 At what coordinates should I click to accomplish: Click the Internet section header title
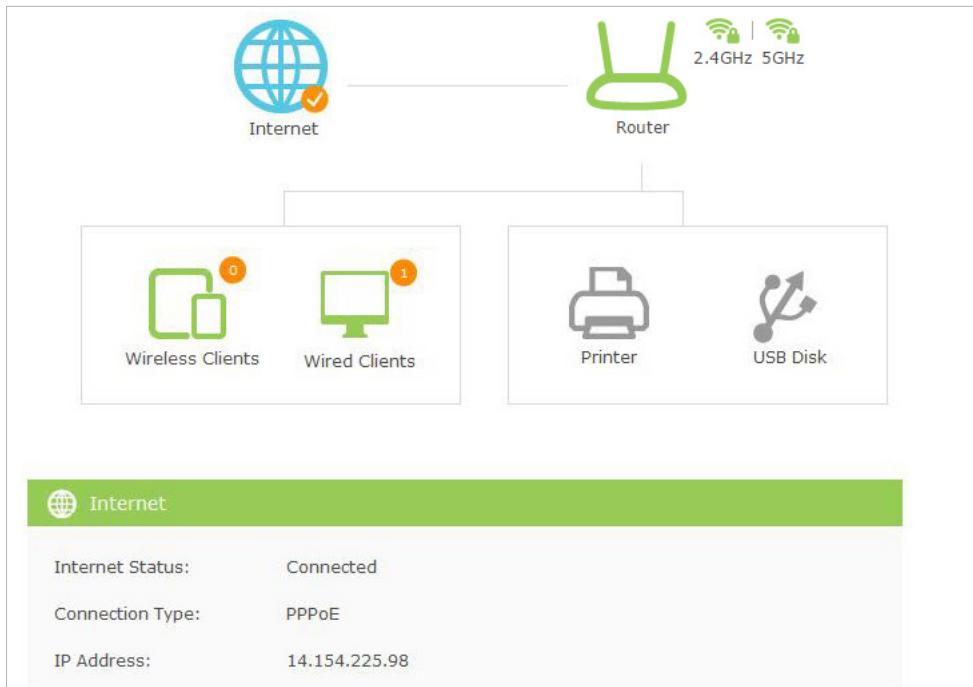point(127,503)
